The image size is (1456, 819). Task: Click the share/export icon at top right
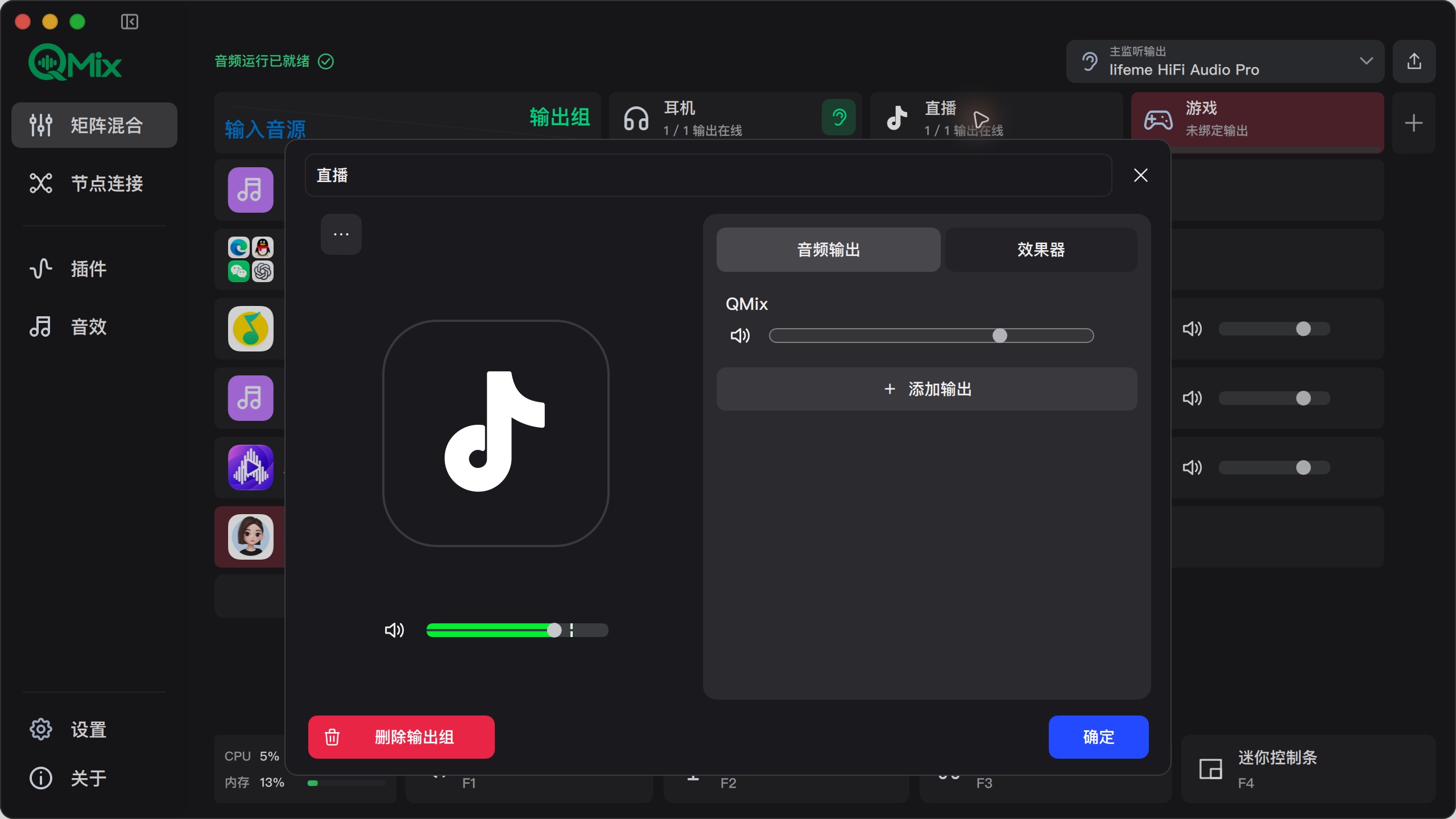click(x=1414, y=61)
